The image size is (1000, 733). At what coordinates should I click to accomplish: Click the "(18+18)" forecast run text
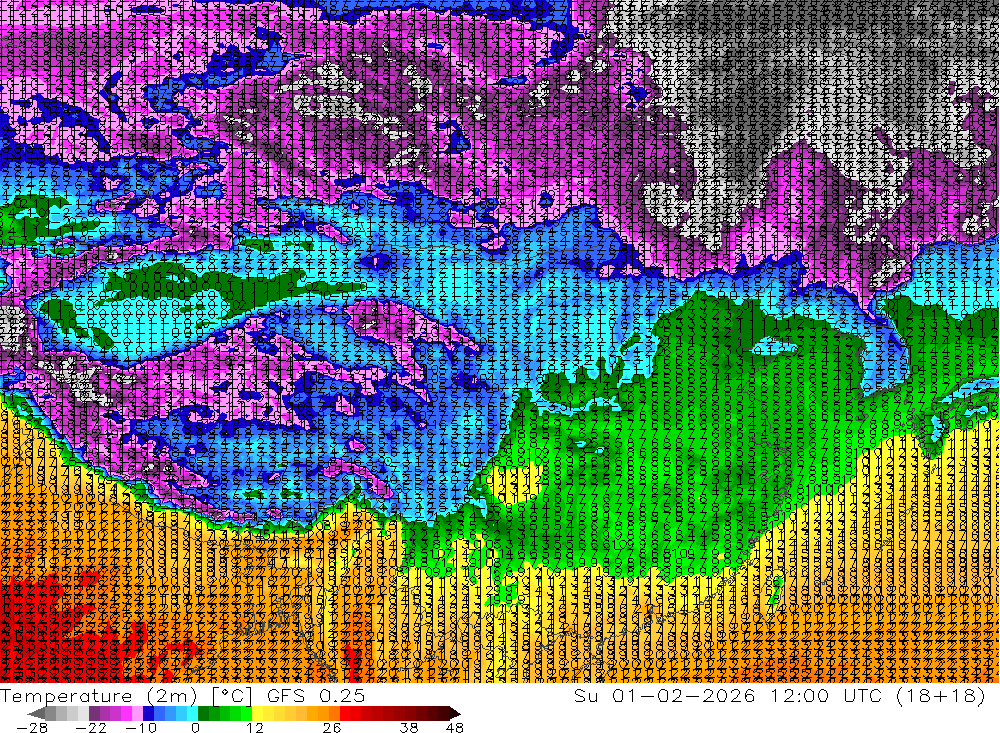pyautogui.click(x=939, y=695)
